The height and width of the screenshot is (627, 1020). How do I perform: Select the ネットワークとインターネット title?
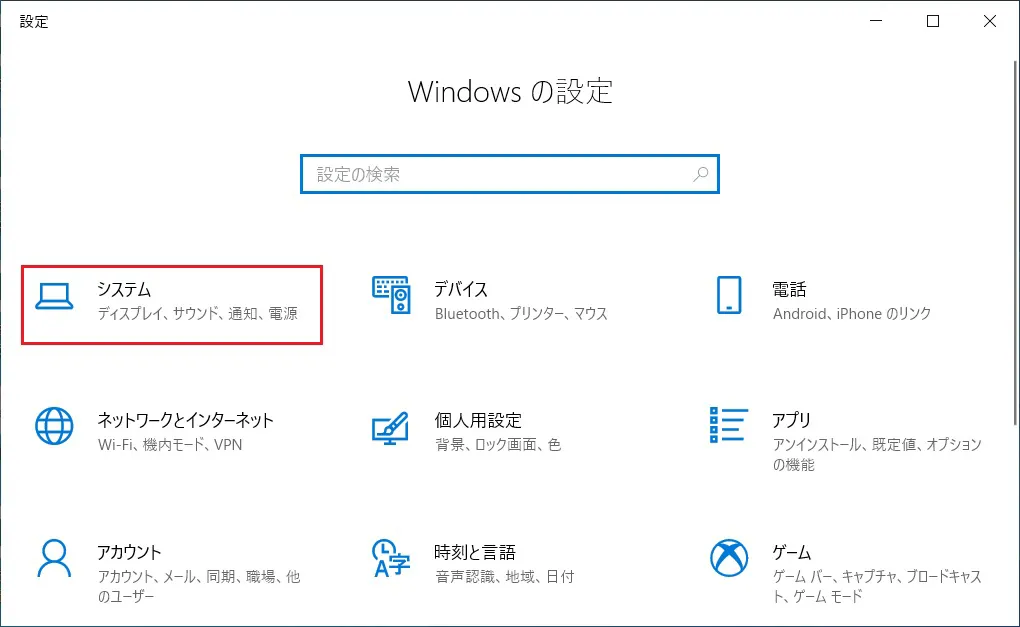185,420
